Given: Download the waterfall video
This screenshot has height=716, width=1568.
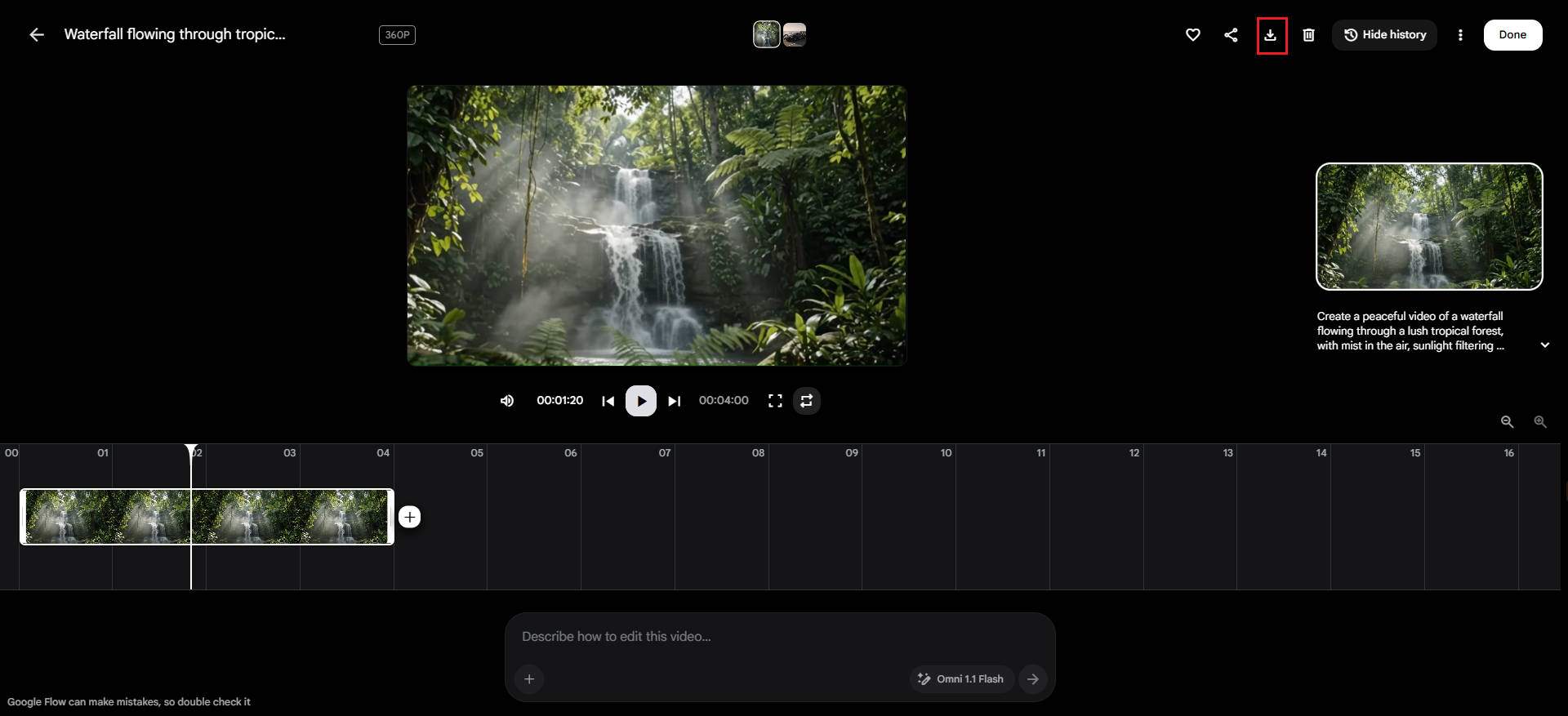Looking at the screenshot, I should [1271, 35].
